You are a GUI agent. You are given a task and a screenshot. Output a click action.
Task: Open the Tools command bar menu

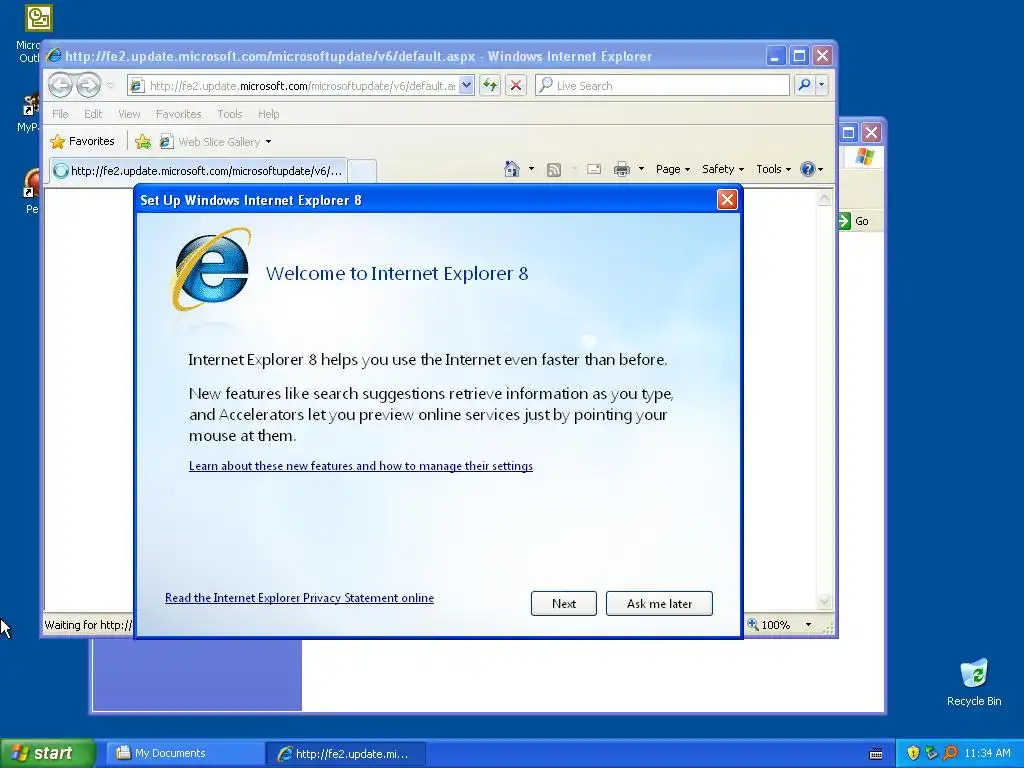point(773,169)
